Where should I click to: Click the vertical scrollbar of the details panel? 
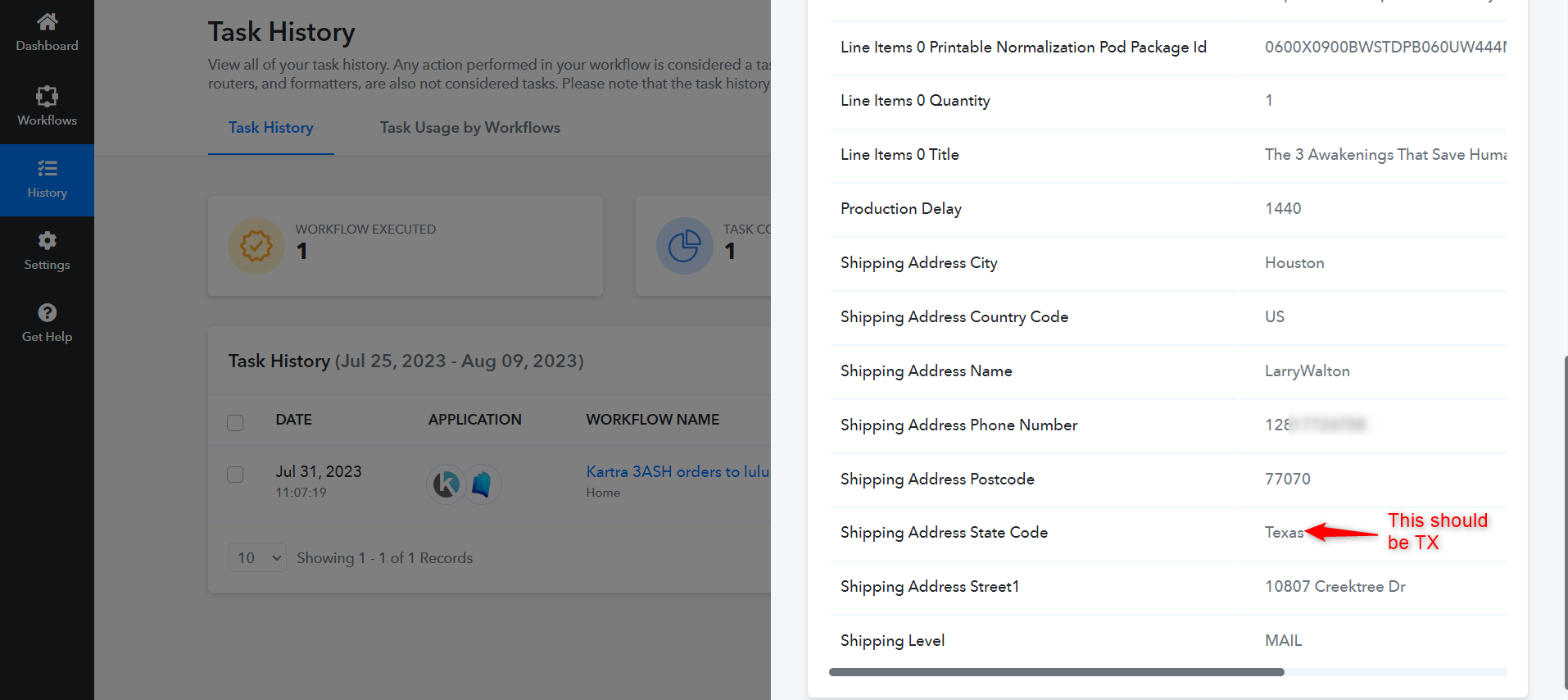(x=1566, y=525)
